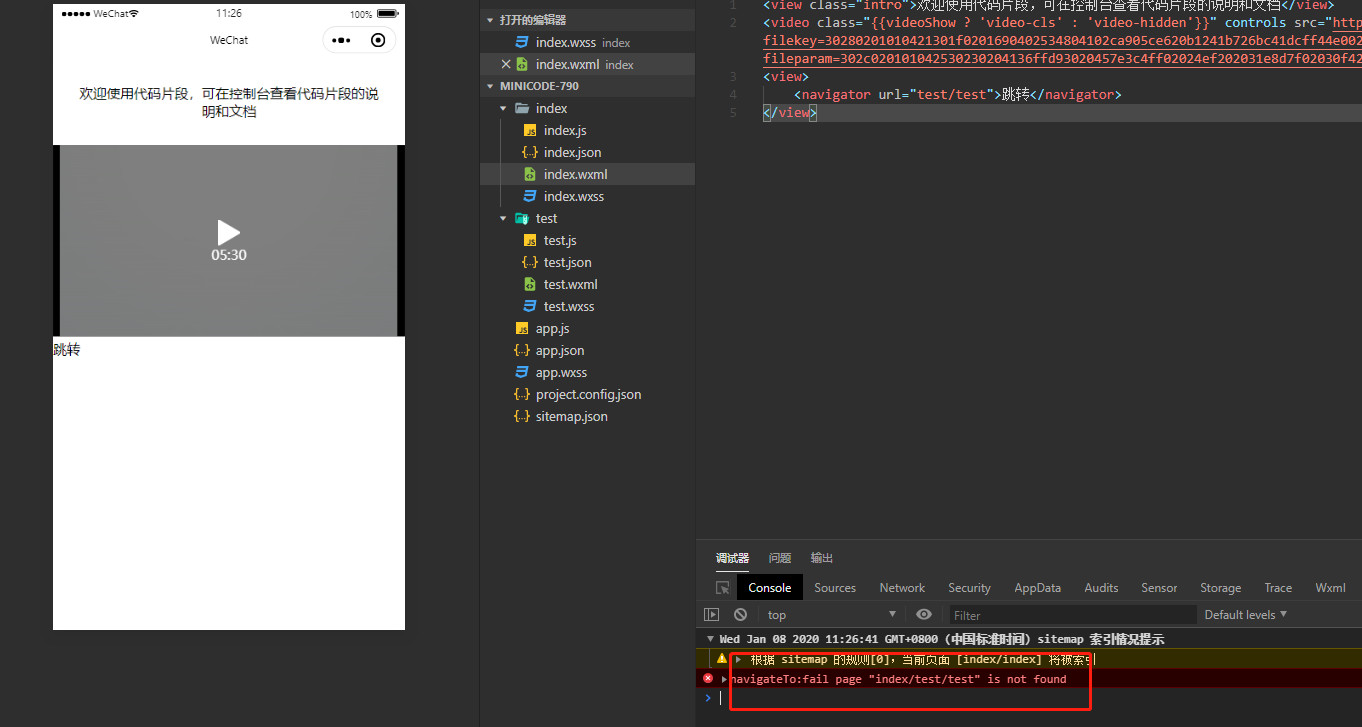This screenshot has width=1362, height=727.
Task: Open the simulator capsule three-dot menu
Action: (x=341, y=40)
